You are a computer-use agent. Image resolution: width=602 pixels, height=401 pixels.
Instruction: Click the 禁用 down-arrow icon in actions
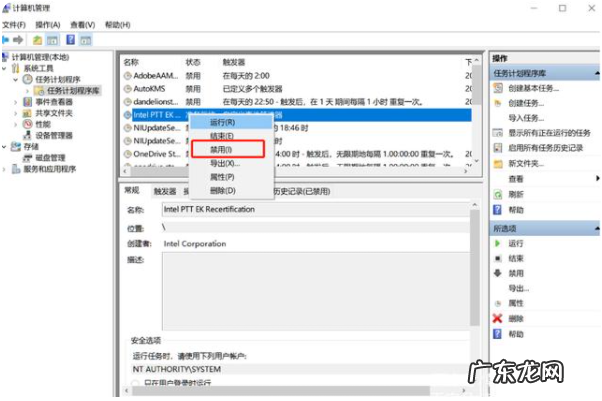coord(498,273)
